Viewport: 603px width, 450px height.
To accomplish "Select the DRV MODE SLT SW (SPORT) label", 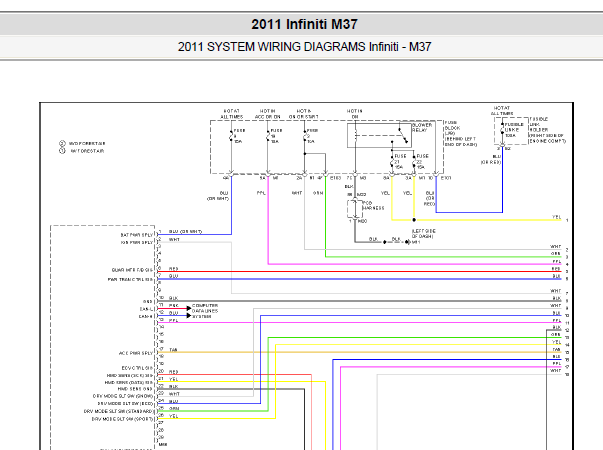I will (122, 418).
